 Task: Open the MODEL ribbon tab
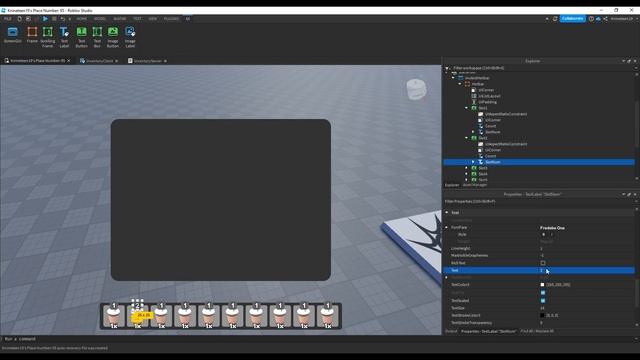click(100, 19)
